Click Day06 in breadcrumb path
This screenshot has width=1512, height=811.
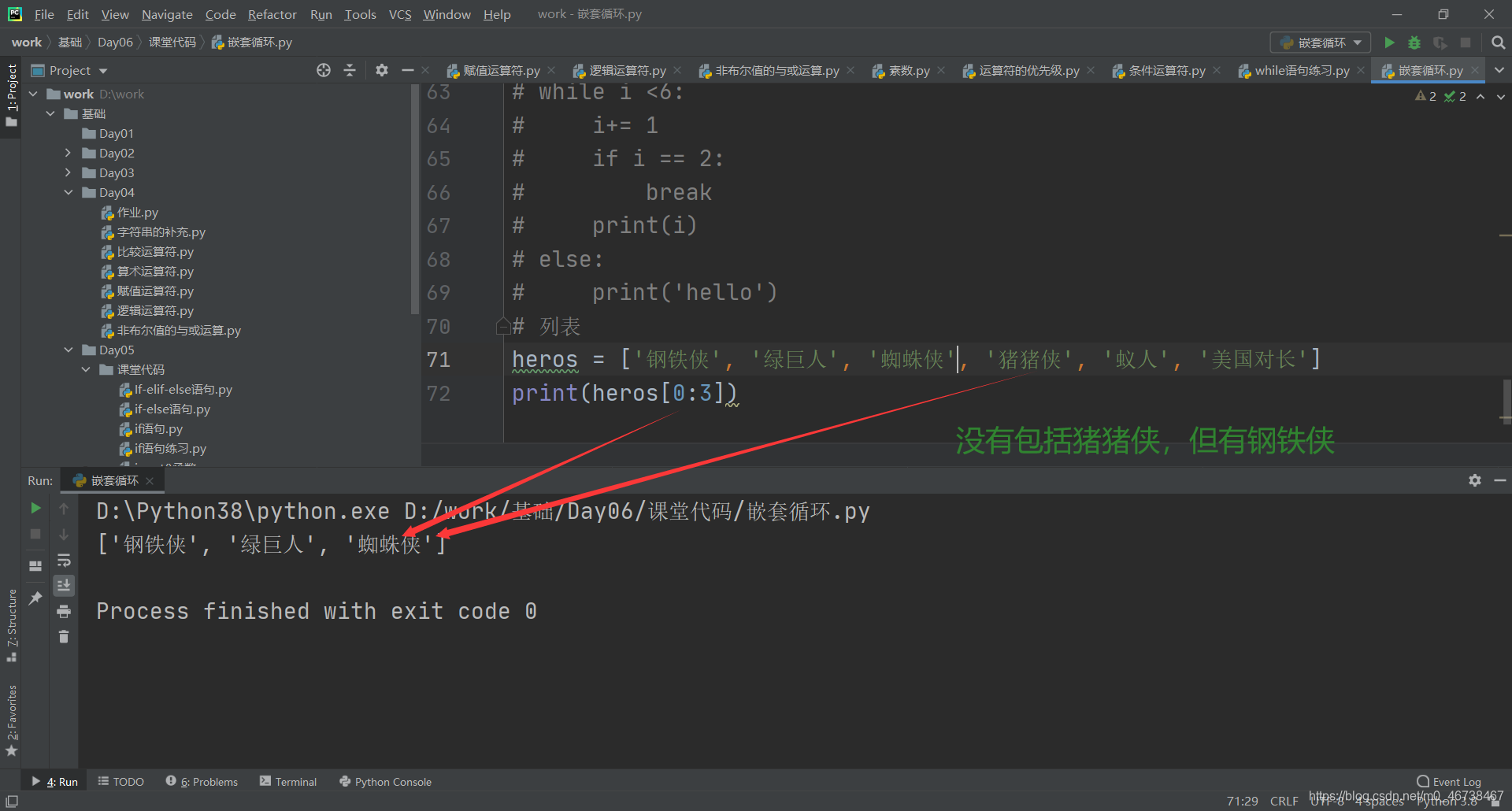(x=115, y=43)
